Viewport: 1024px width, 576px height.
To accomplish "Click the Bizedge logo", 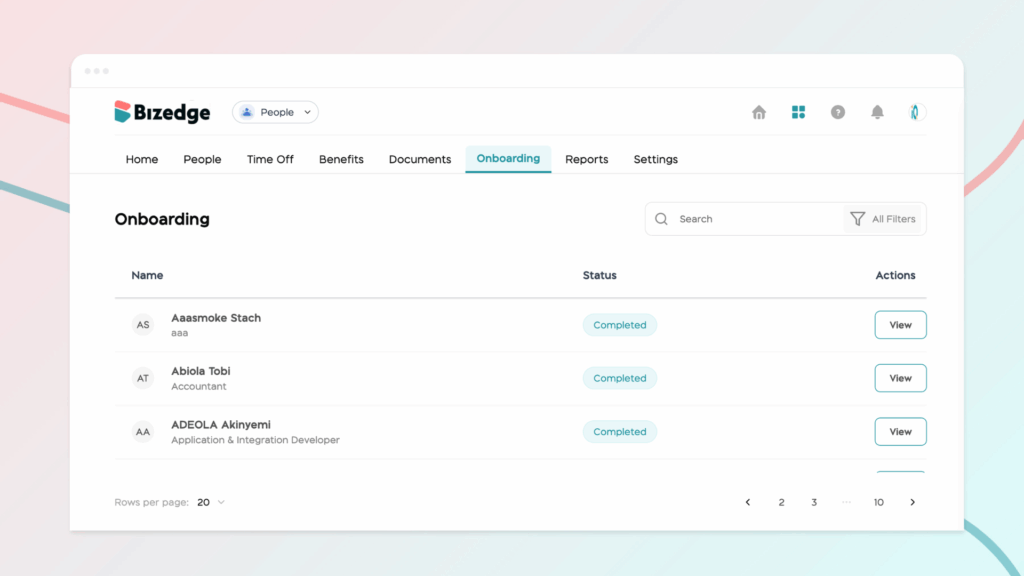I will click(163, 112).
